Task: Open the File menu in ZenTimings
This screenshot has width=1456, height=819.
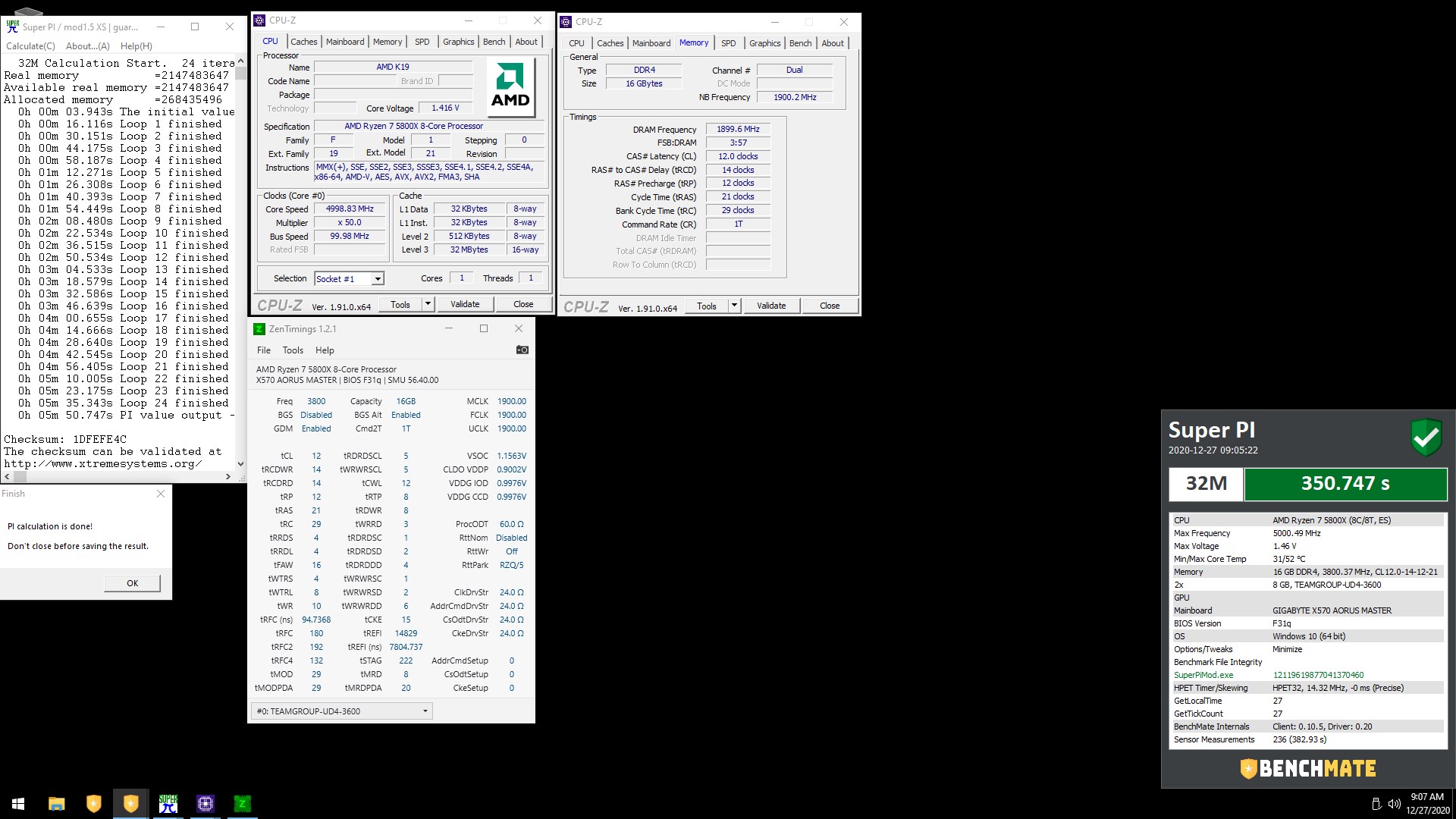Action: coord(263,350)
